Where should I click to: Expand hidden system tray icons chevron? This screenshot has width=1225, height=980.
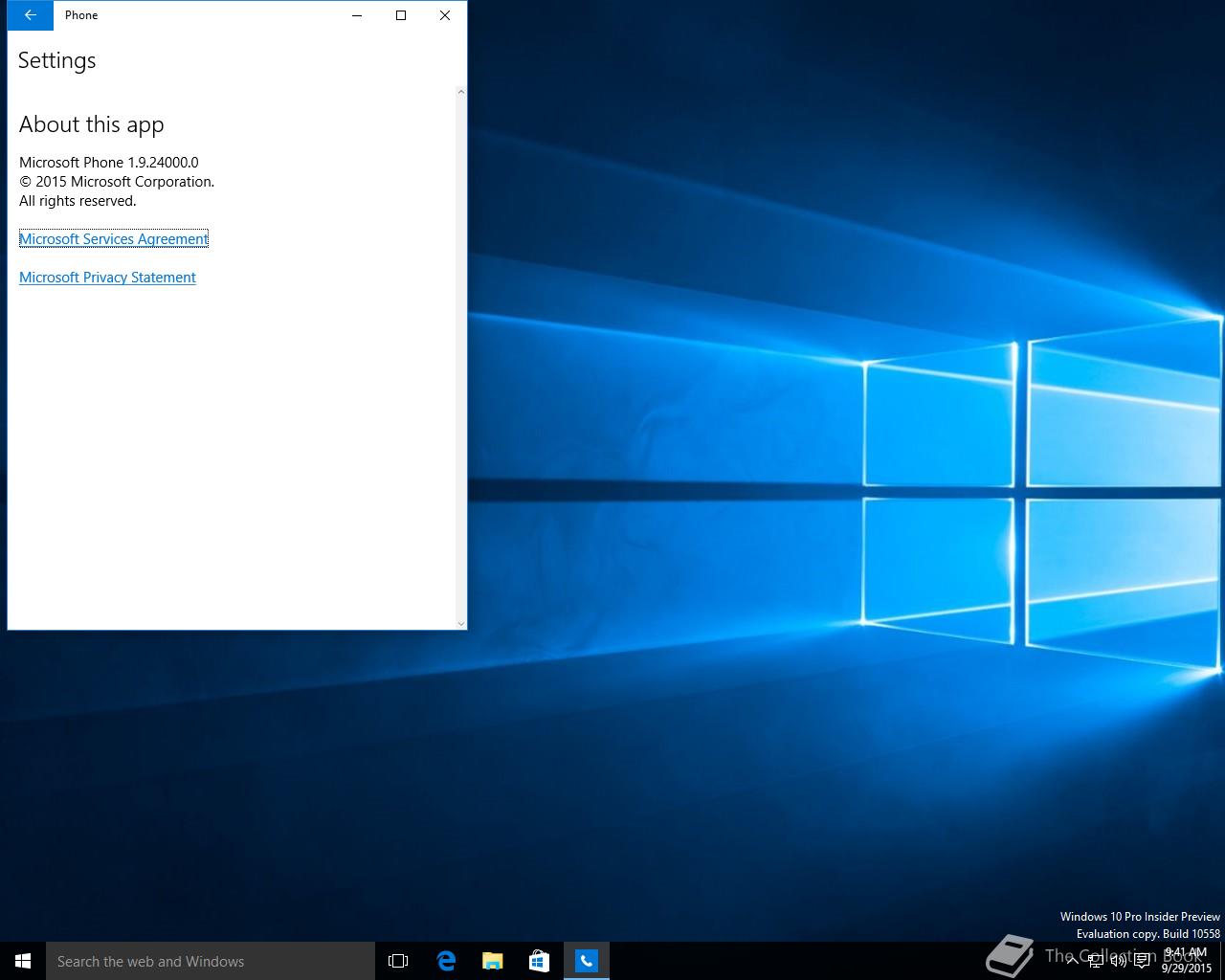1072,961
